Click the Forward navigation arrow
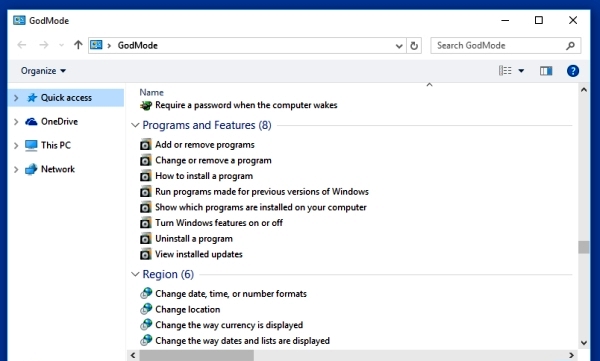This screenshot has height=361, width=600. [44, 45]
